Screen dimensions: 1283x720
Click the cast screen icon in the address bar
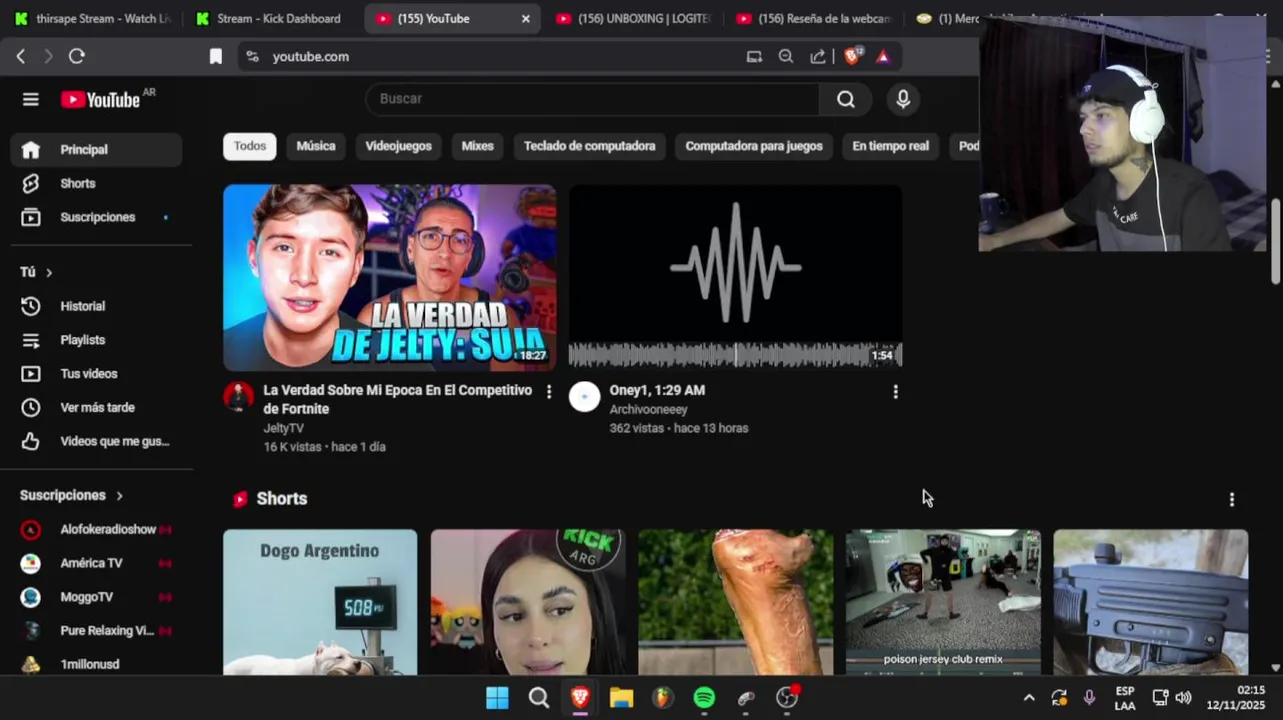754,57
